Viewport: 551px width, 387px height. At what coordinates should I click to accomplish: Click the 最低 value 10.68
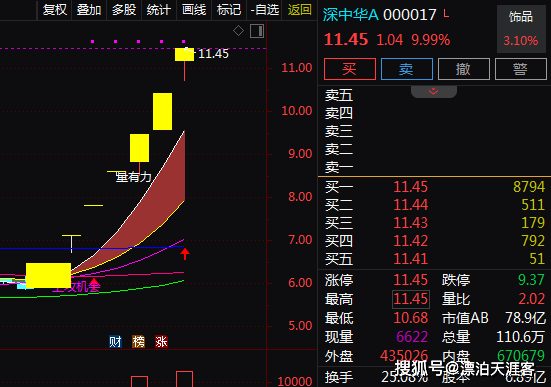410,318
